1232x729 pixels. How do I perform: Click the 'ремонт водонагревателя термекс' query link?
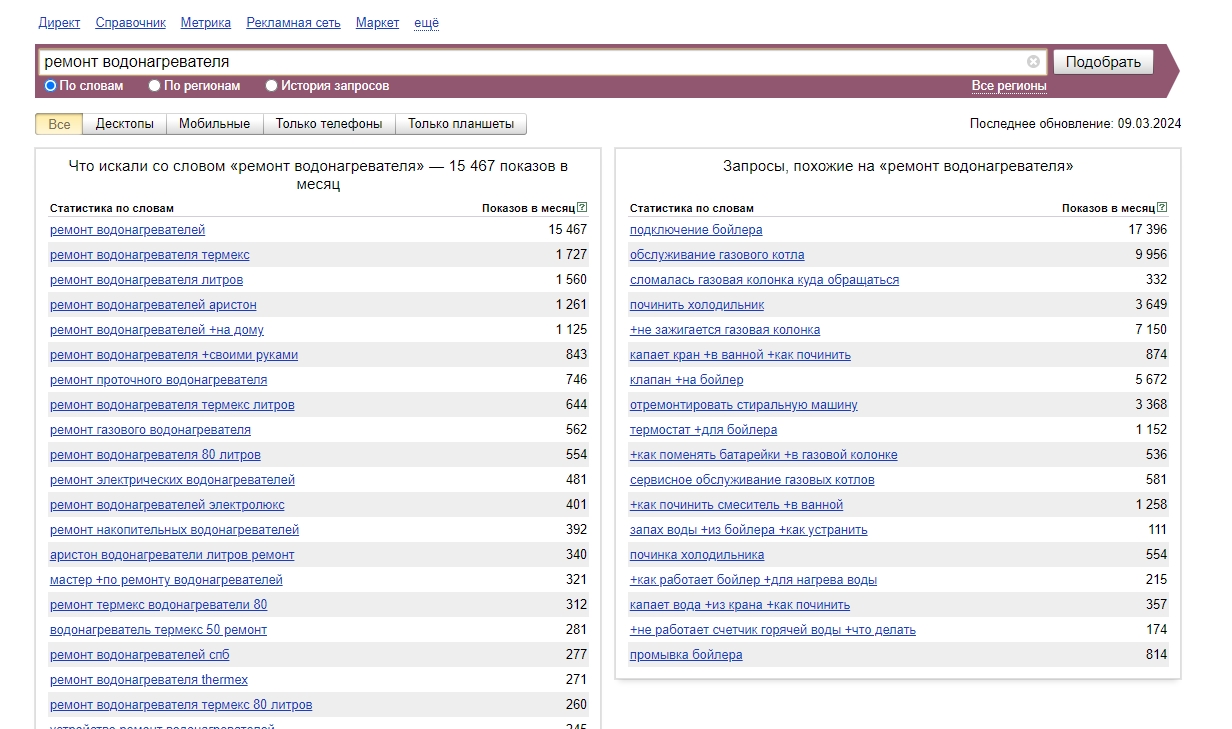(x=150, y=255)
